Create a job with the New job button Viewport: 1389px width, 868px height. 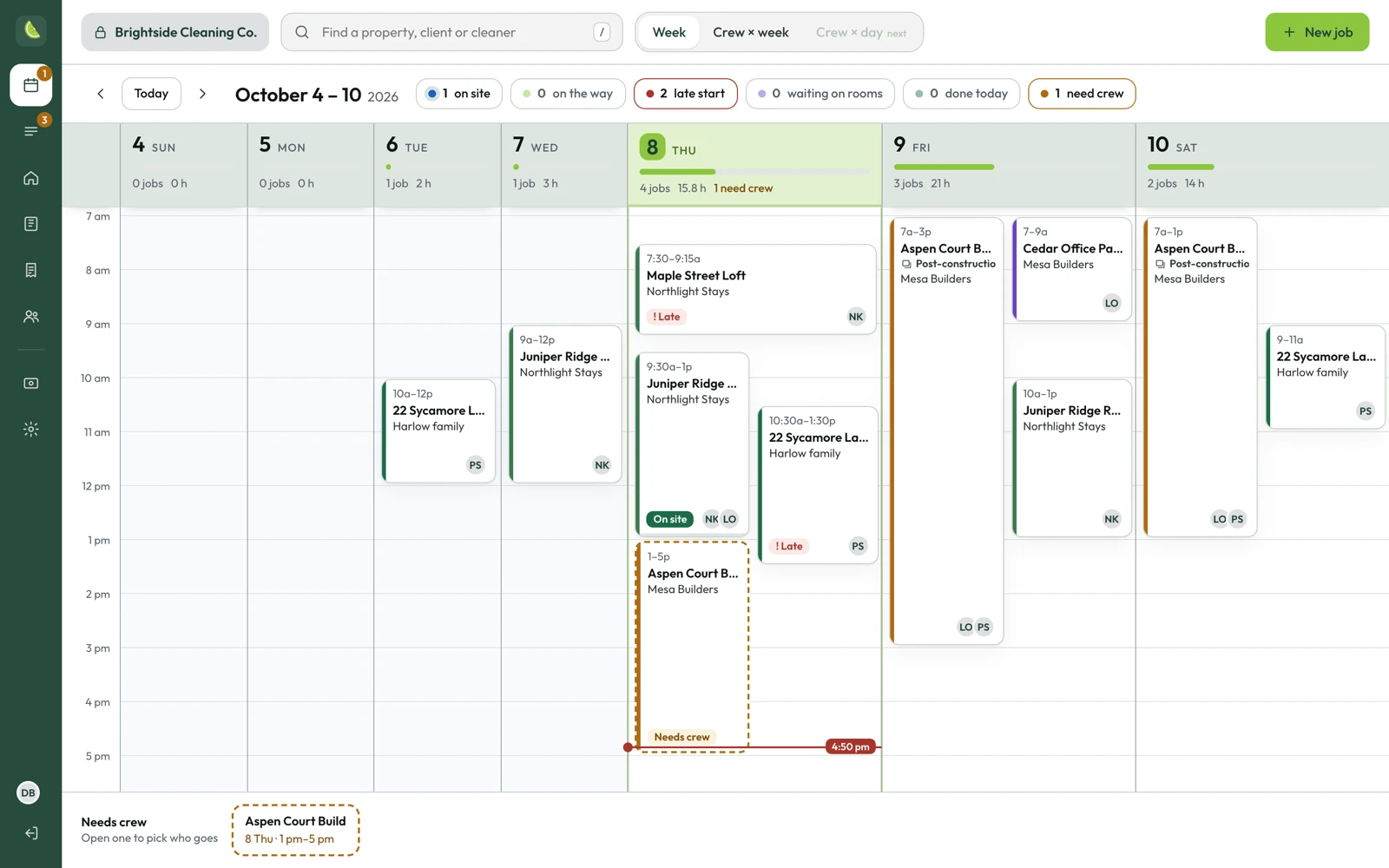[1317, 32]
